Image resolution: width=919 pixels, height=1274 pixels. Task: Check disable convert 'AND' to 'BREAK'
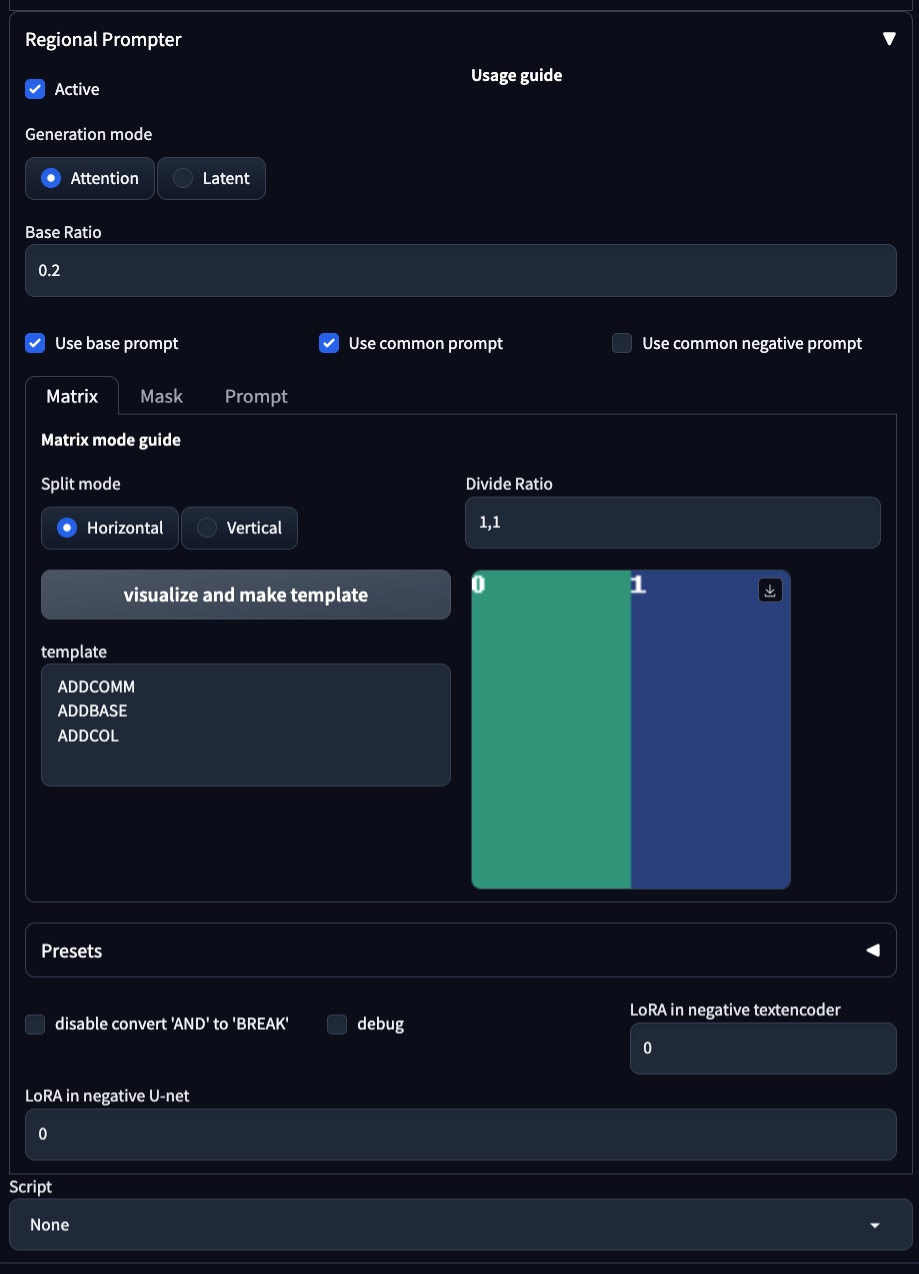[x=35, y=1024]
